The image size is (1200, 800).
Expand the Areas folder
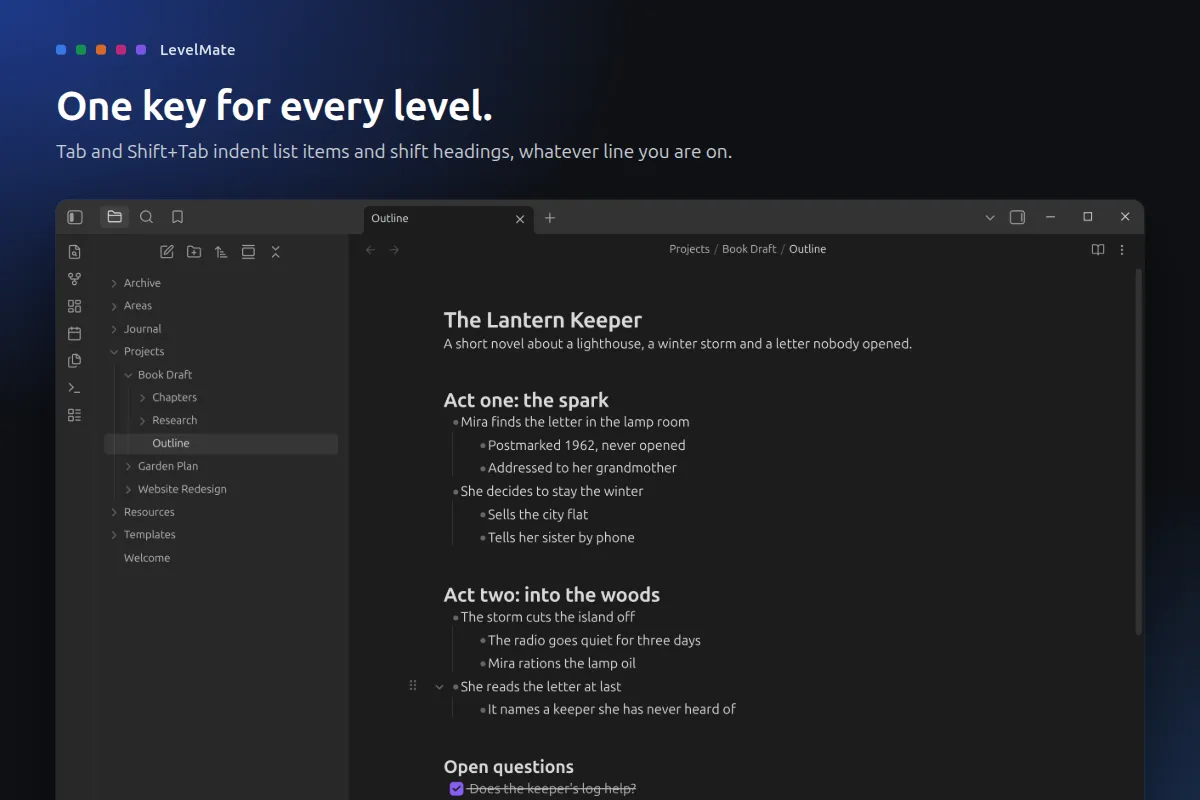(x=114, y=306)
